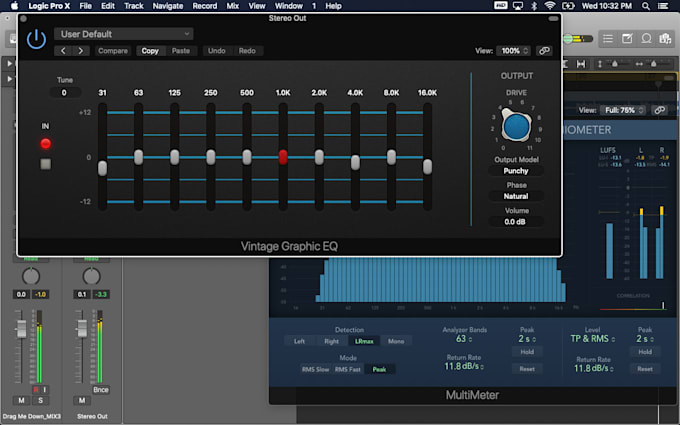Open the Output Model Punchy dropdown
680x425 pixels.
[516, 171]
